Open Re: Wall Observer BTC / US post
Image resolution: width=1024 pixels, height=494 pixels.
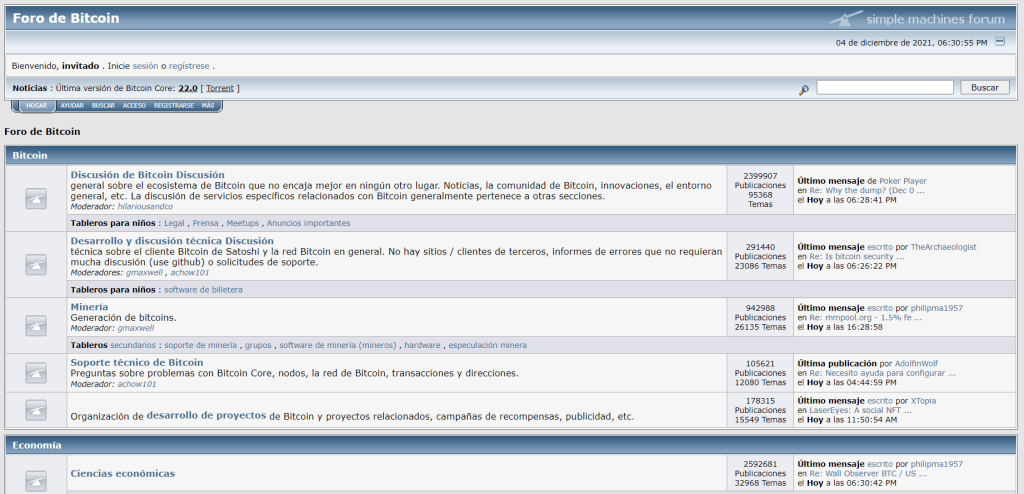(x=868, y=474)
